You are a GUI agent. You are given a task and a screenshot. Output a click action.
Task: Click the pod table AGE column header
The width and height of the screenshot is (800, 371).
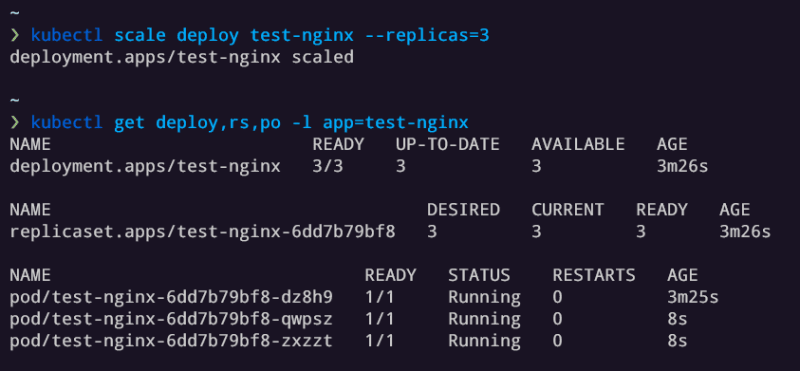click(x=683, y=276)
